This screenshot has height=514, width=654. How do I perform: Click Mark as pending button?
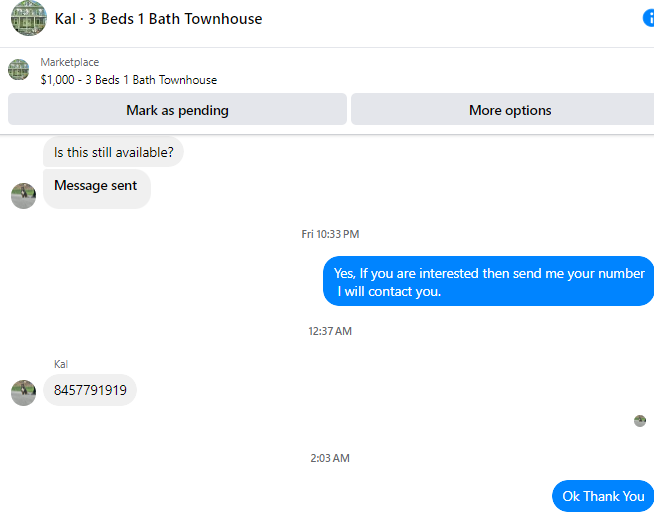point(177,109)
